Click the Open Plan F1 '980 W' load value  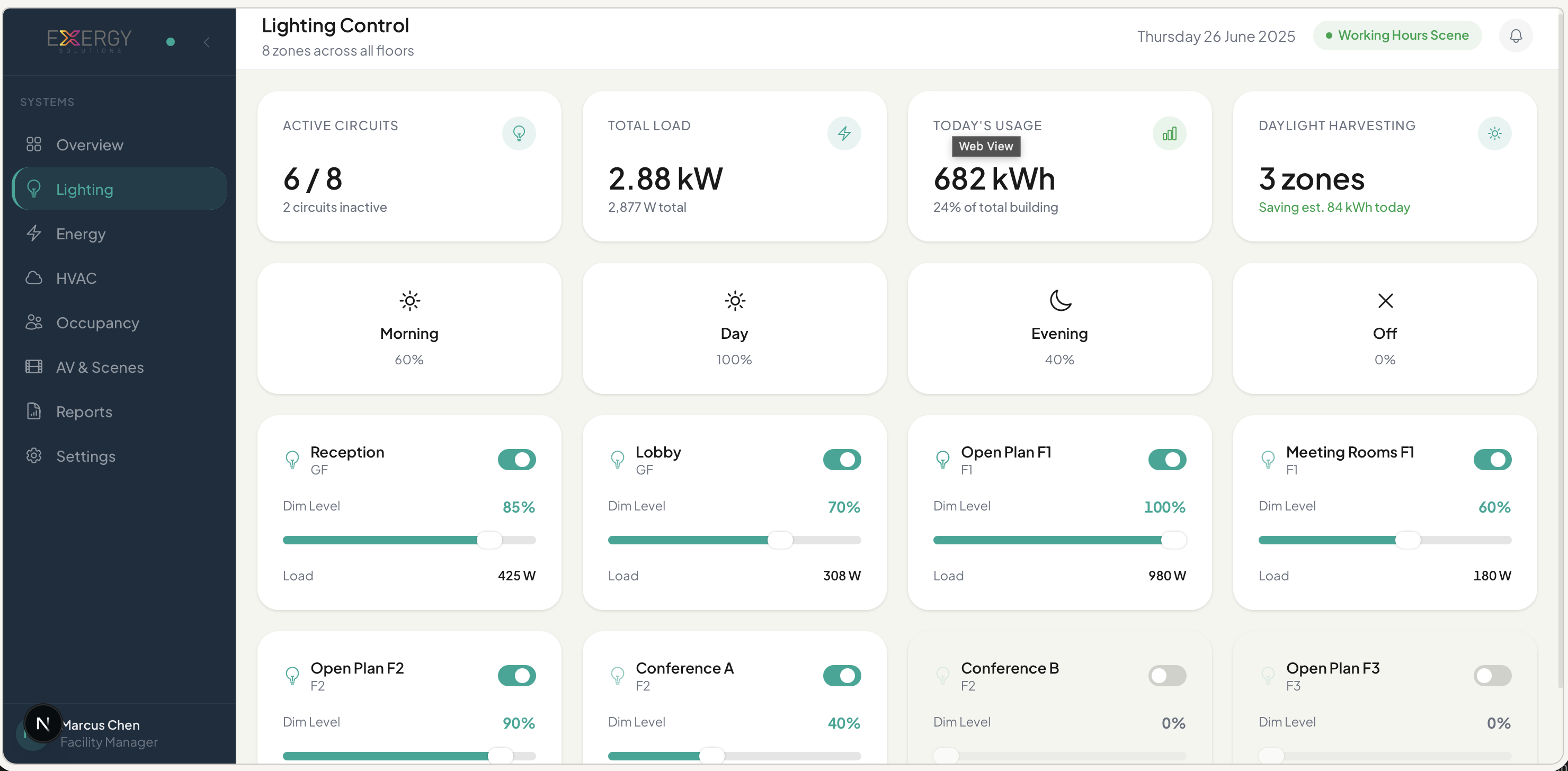(1167, 575)
